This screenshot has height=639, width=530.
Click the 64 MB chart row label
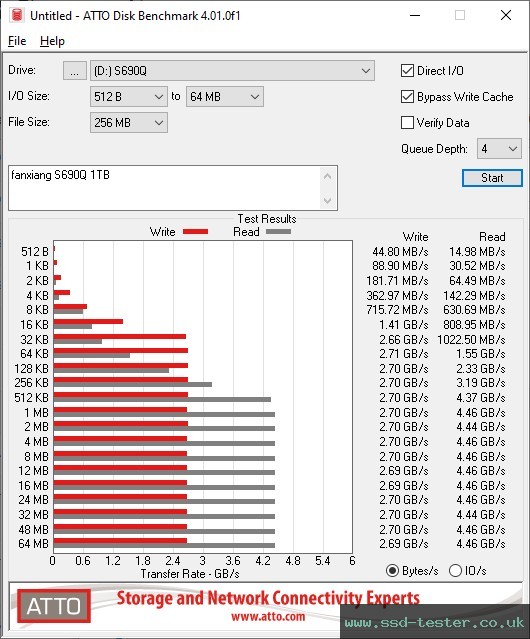pos(33,544)
